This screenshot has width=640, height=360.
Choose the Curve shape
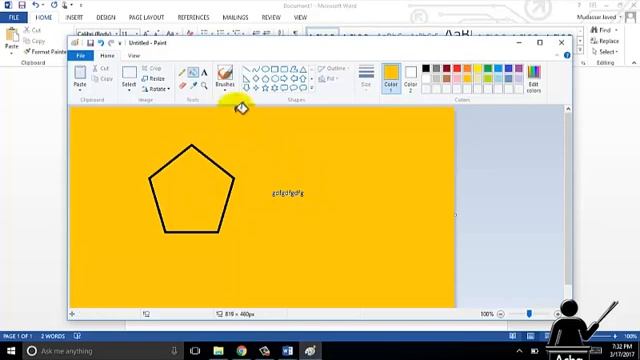coord(256,69)
